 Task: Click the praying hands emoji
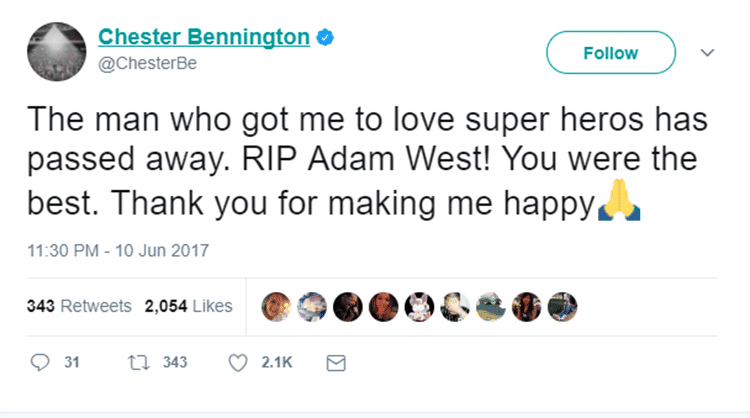617,205
